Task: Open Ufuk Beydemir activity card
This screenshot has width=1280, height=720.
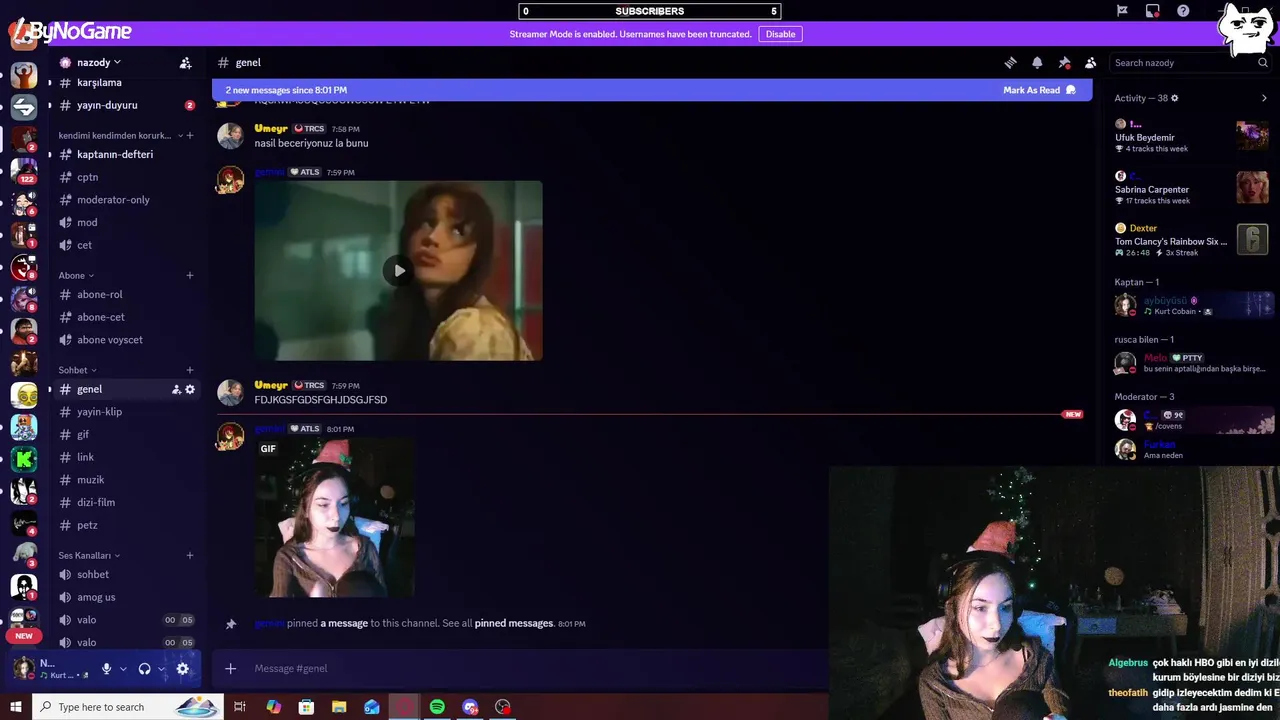Action: [1191, 136]
